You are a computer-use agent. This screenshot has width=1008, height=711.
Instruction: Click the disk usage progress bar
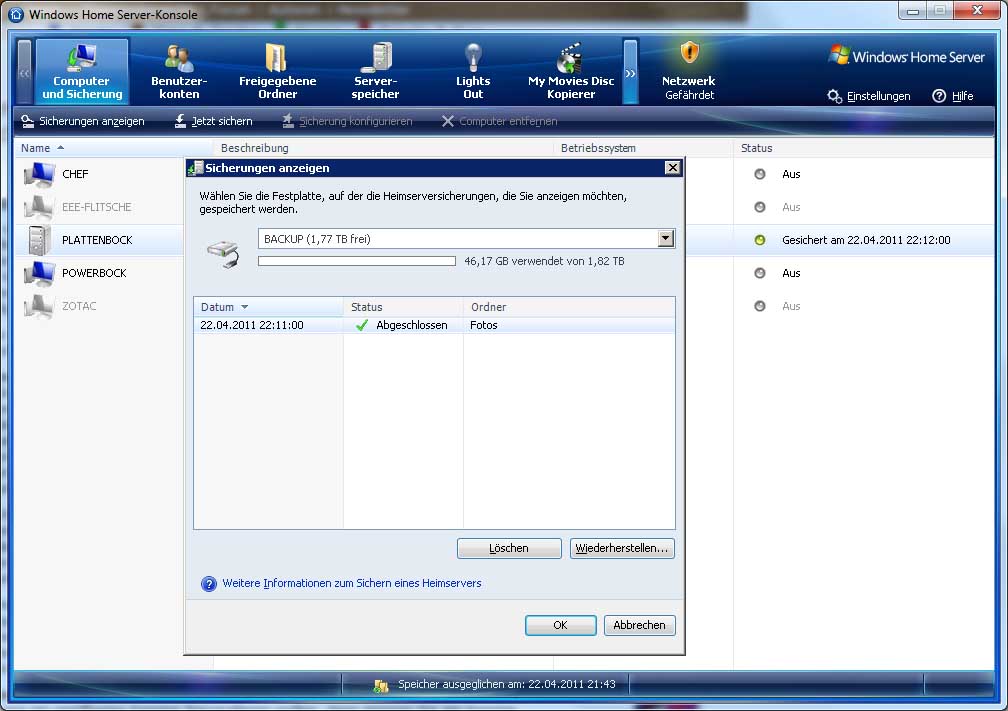pos(357,261)
